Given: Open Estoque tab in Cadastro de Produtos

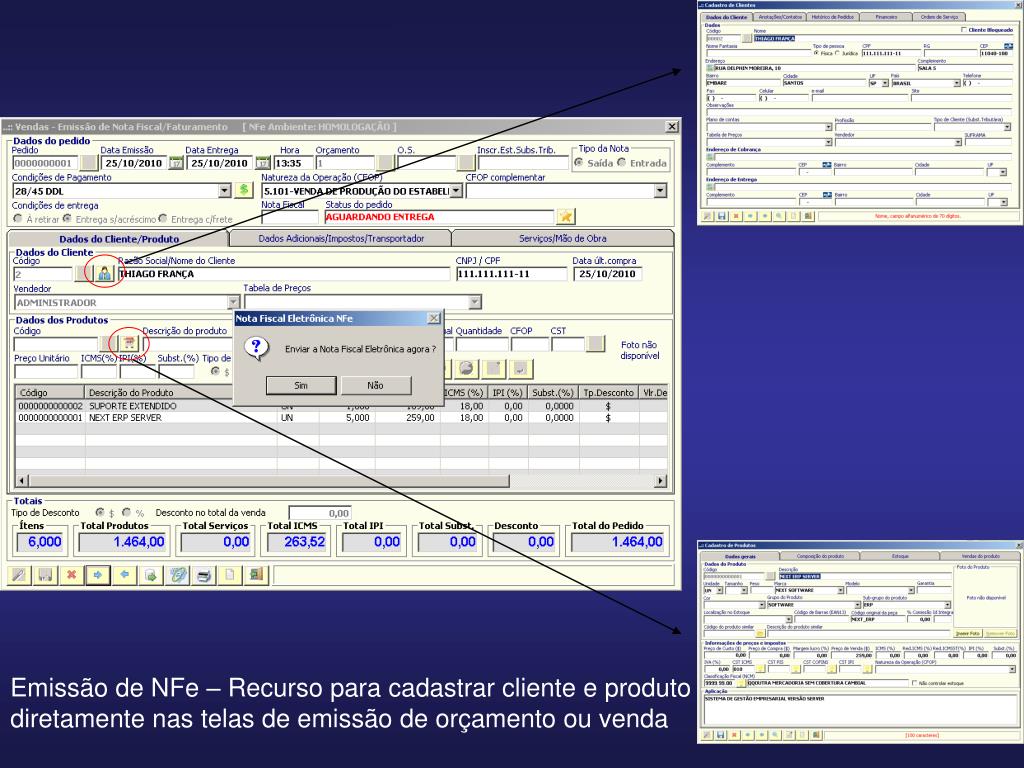Looking at the screenshot, I should pyautogui.click(x=900, y=556).
